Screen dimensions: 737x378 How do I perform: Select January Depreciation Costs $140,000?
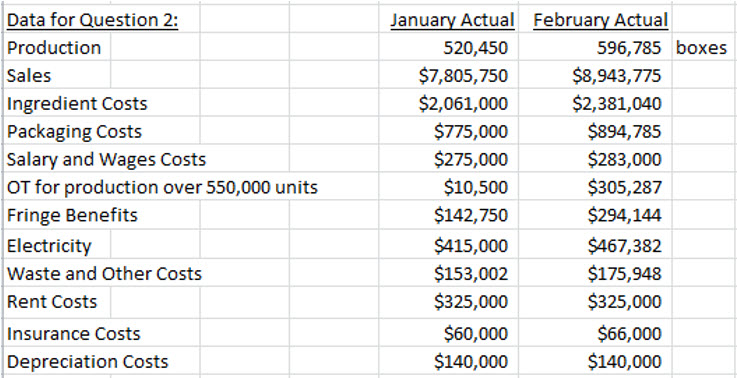click(471, 362)
